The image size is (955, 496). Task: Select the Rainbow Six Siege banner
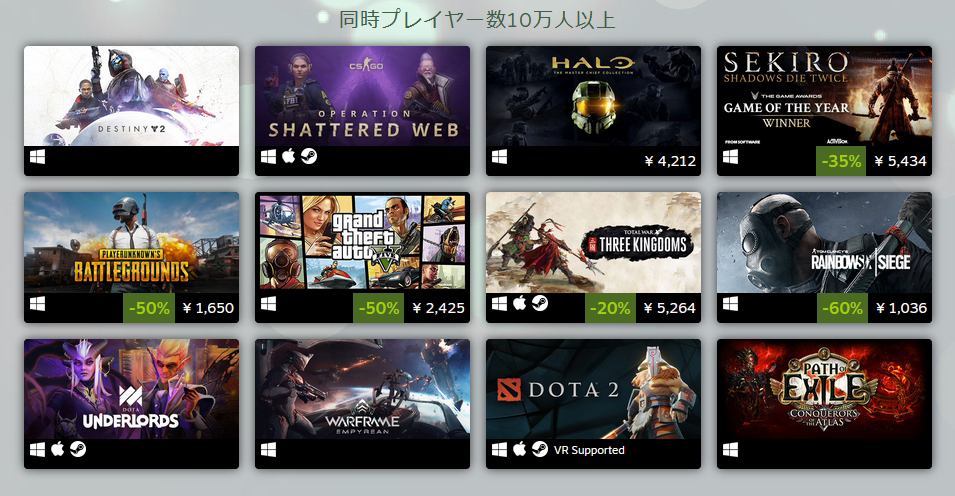click(x=824, y=243)
